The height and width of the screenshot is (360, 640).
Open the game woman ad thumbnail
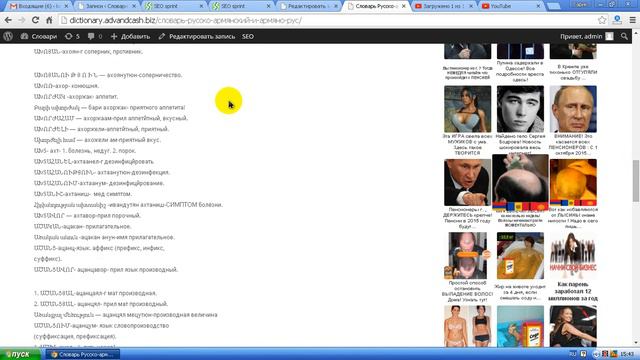point(467,109)
